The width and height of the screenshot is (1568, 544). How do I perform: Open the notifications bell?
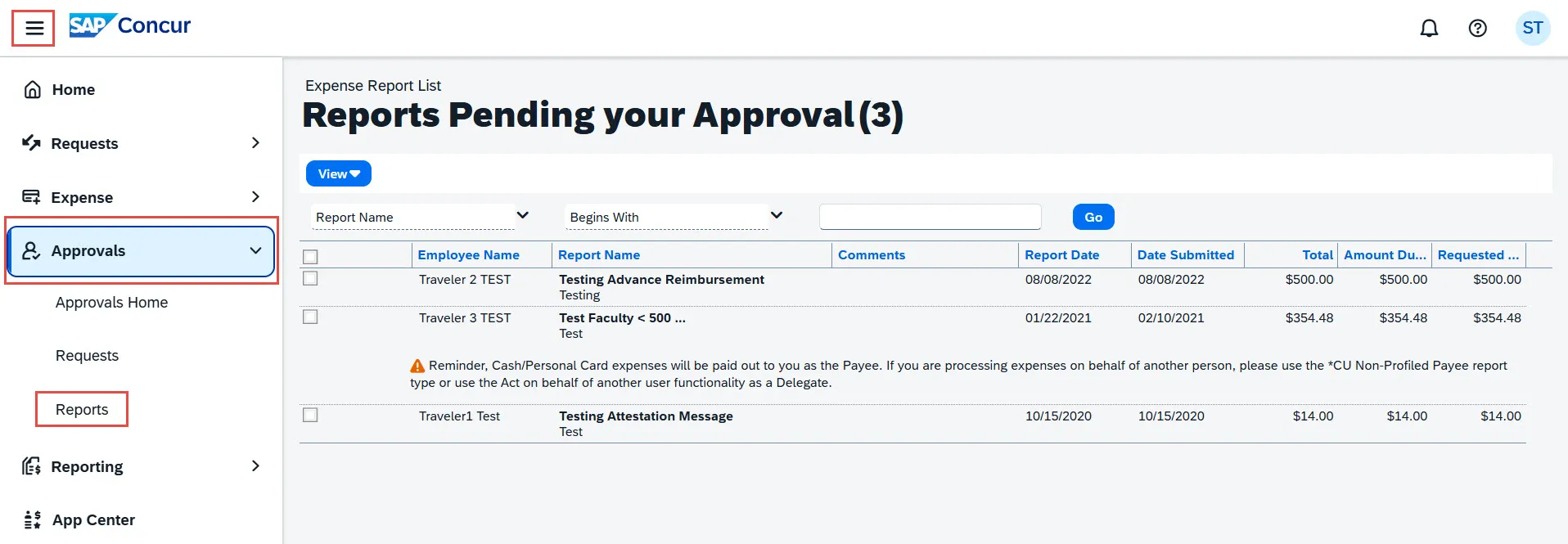[1429, 29]
